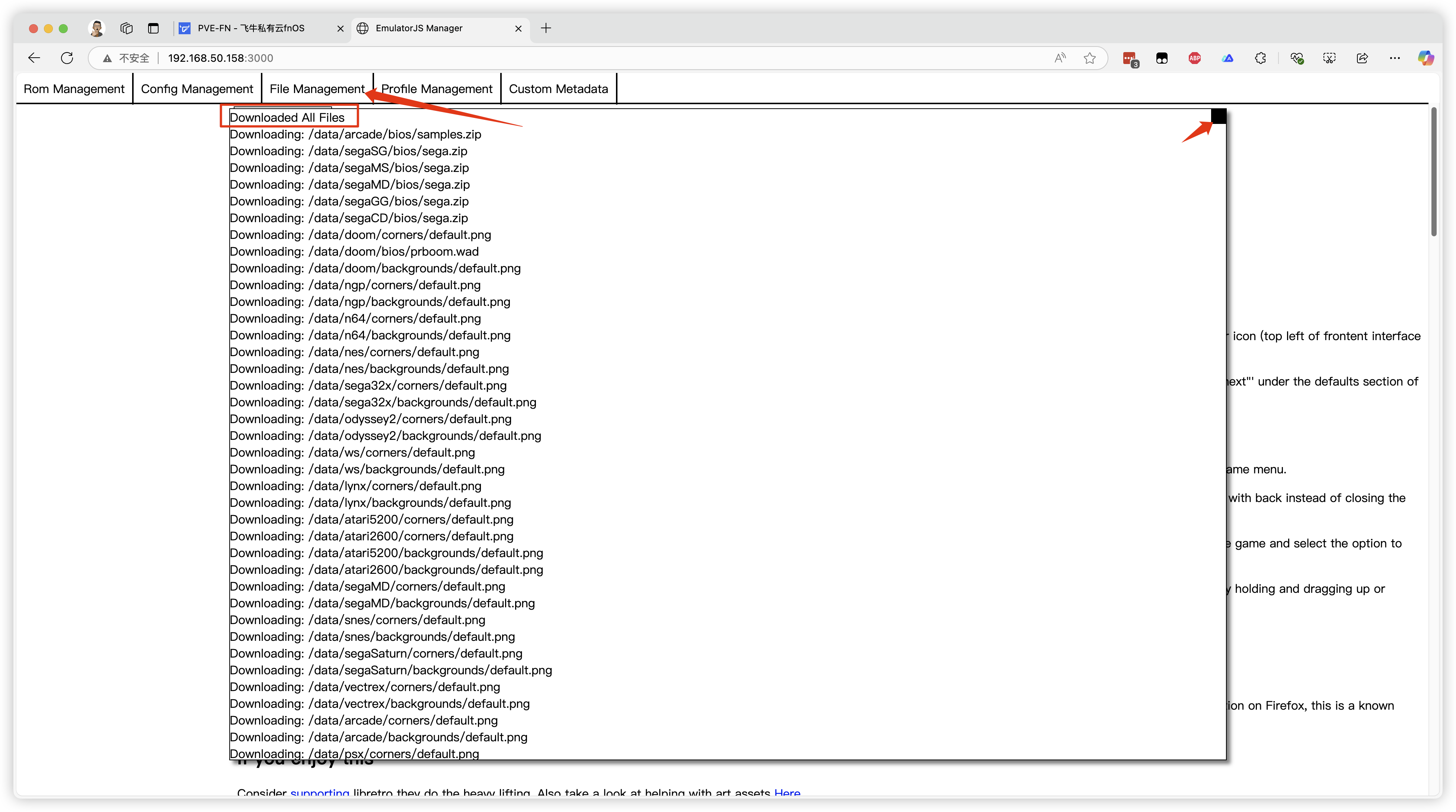Open the Adblock Plus extension
This screenshot has height=812, width=1456.
click(1194, 58)
